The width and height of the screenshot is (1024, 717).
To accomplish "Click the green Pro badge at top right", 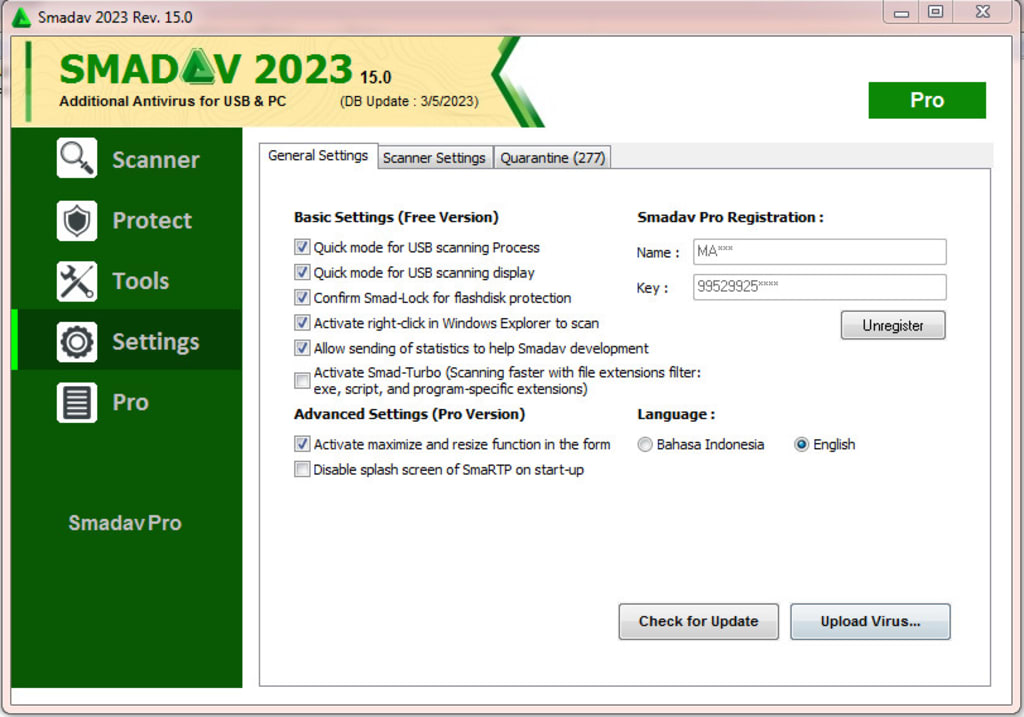I will pos(926,100).
